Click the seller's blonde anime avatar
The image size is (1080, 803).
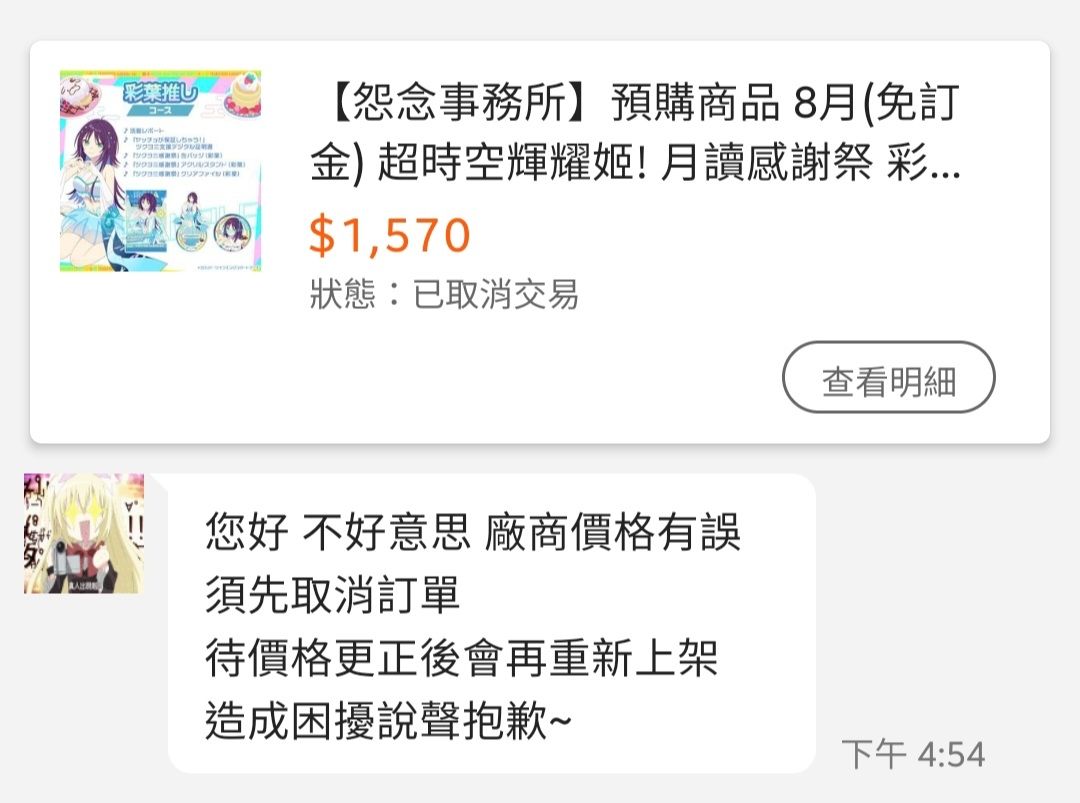[84, 534]
